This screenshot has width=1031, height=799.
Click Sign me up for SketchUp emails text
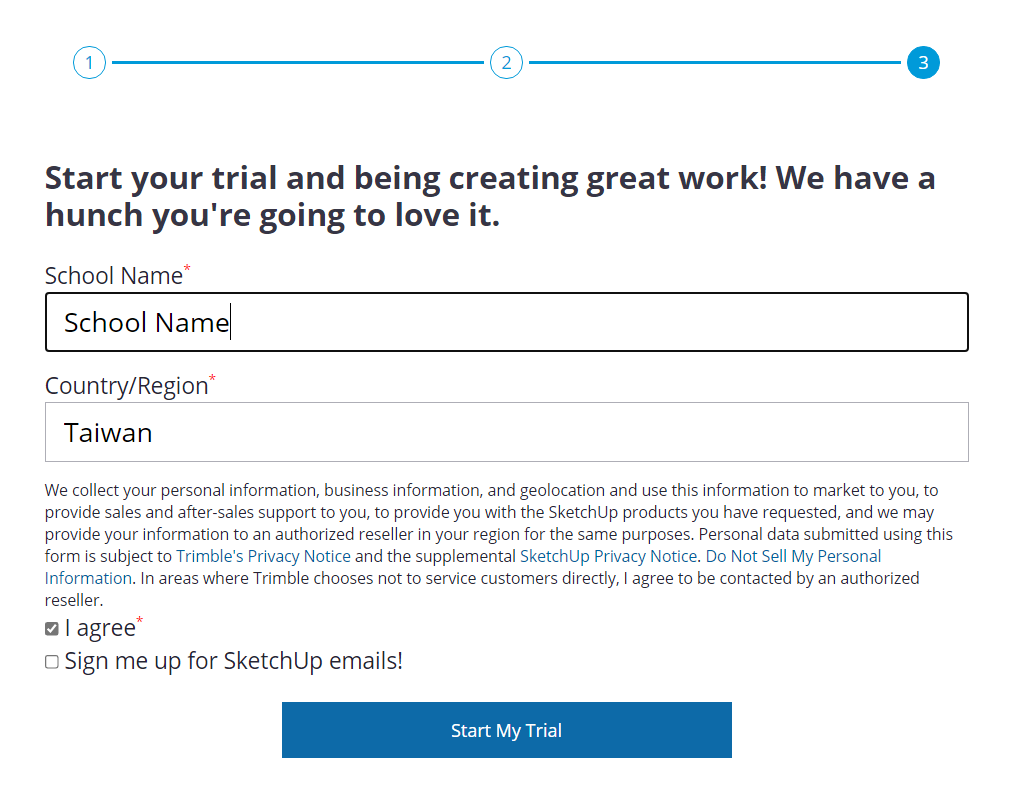pyautogui.click(x=233, y=662)
